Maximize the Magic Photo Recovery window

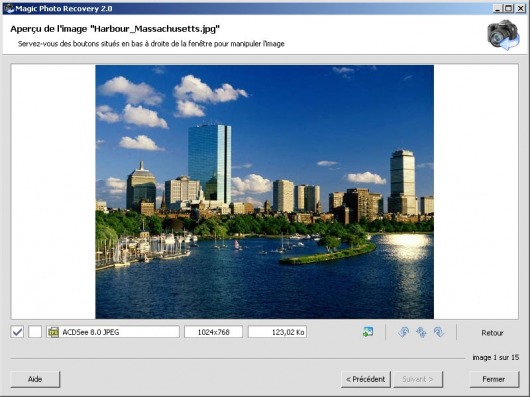point(509,8)
